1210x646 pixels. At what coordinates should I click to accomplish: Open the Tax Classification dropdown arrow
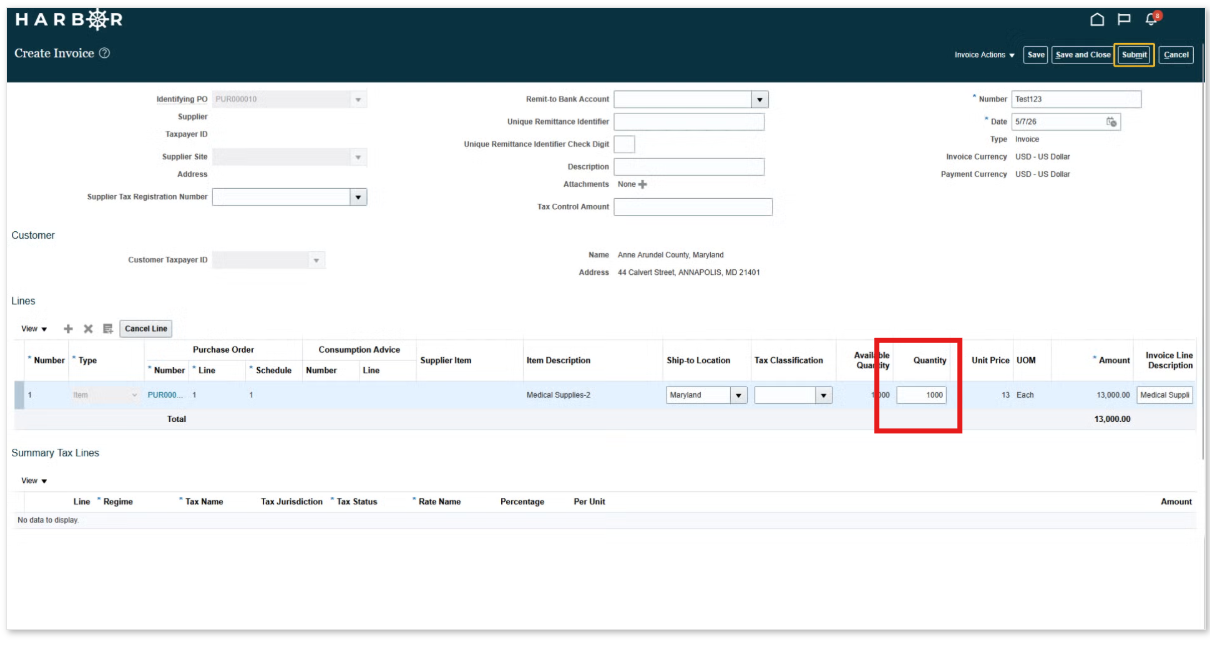pyautogui.click(x=824, y=395)
